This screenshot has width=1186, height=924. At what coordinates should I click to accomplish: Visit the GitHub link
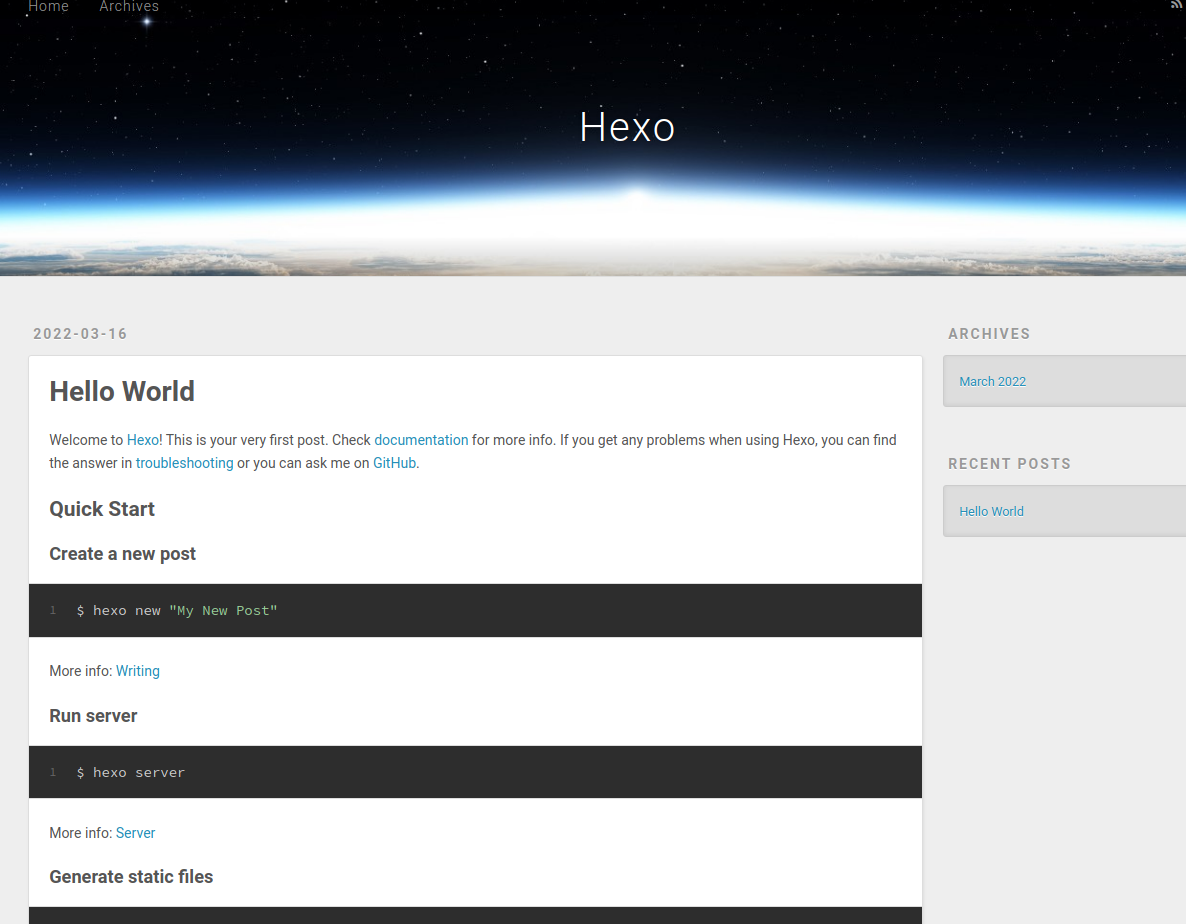(394, 463)
